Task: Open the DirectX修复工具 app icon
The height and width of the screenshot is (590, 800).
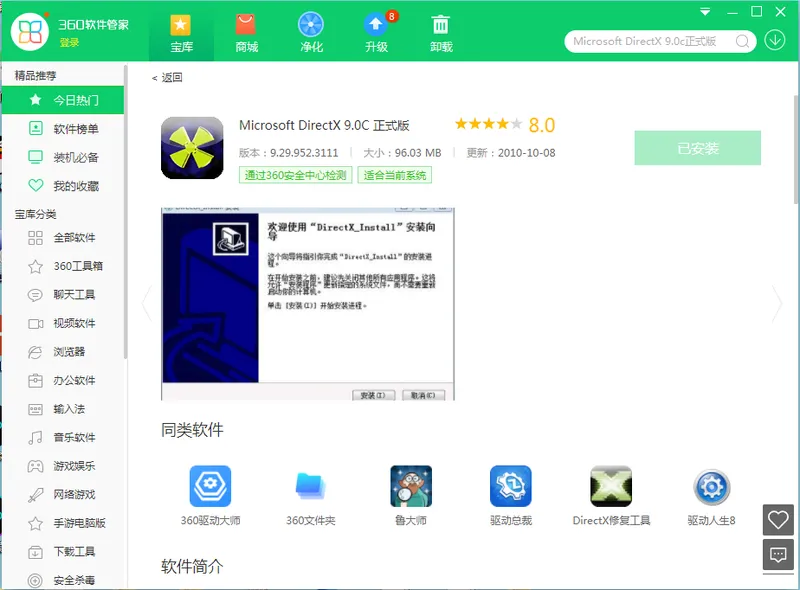Action: pos(611,486)
